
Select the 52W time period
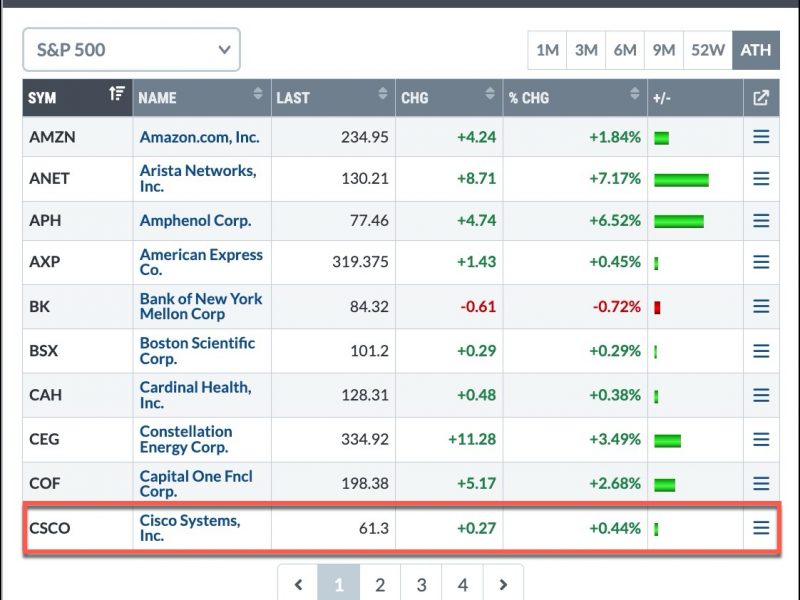coord(708,50)
